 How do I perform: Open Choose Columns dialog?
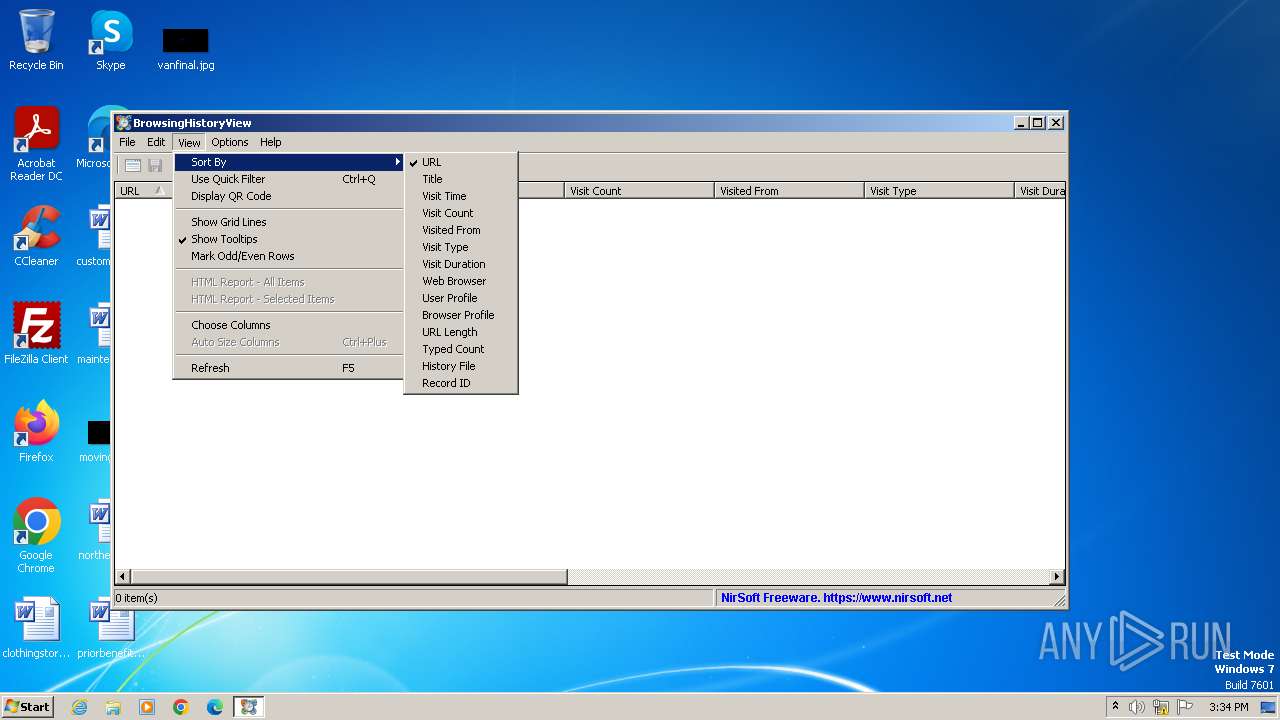click(289, 325)
